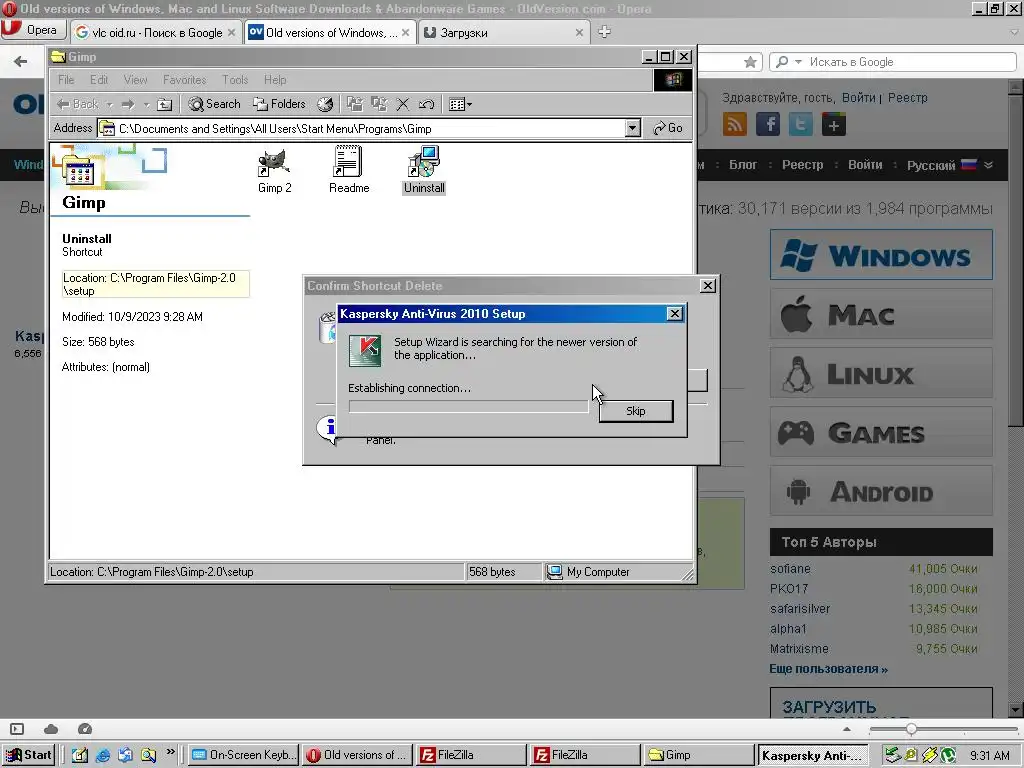The width and height of the screenshot is (1024, 768).
Task: Click the RSS feed icon on OldVersion page
Action: (x=735, y=124)
